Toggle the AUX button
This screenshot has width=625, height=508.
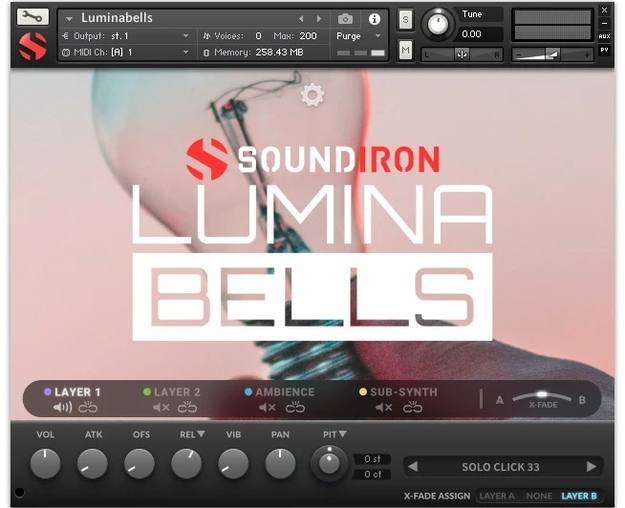point(604,36)
